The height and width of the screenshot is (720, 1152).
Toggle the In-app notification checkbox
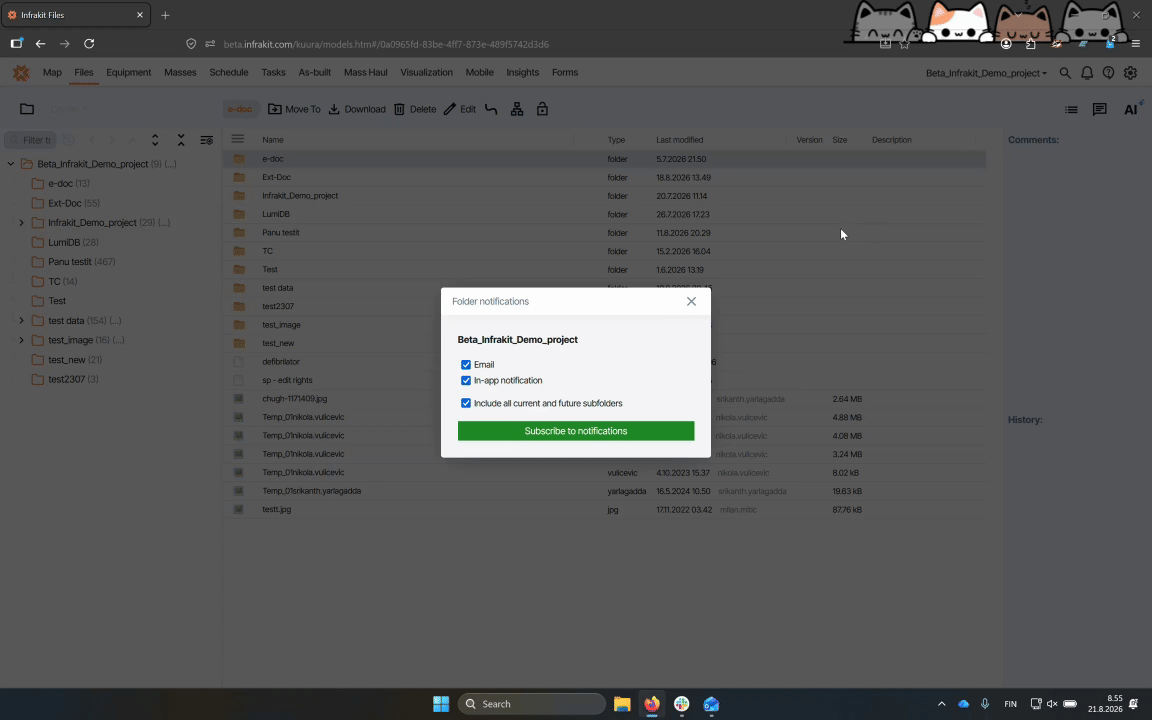(466, 381)
